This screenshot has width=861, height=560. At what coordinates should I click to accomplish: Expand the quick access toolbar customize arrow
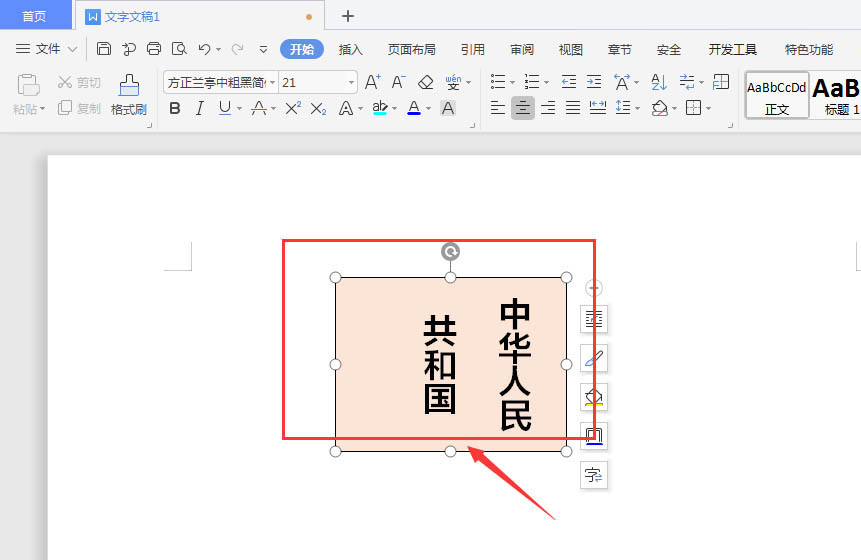click(x=264, y=49)
